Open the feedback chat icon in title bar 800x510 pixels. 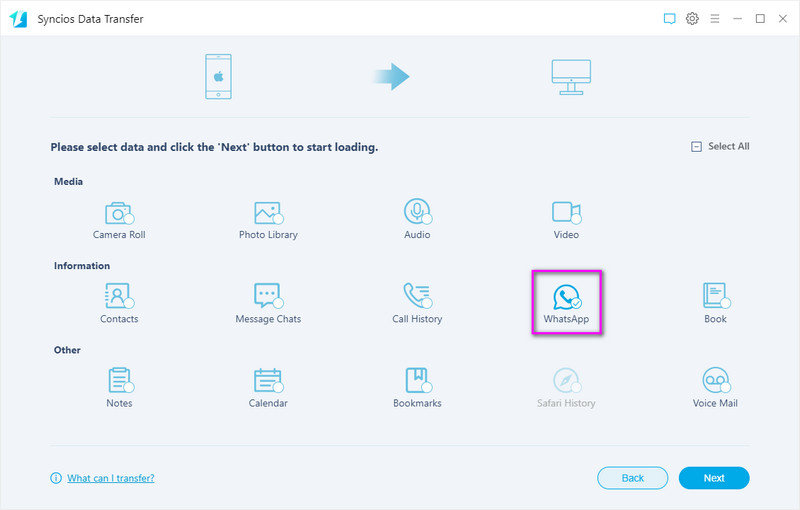(x=669, y=19)
